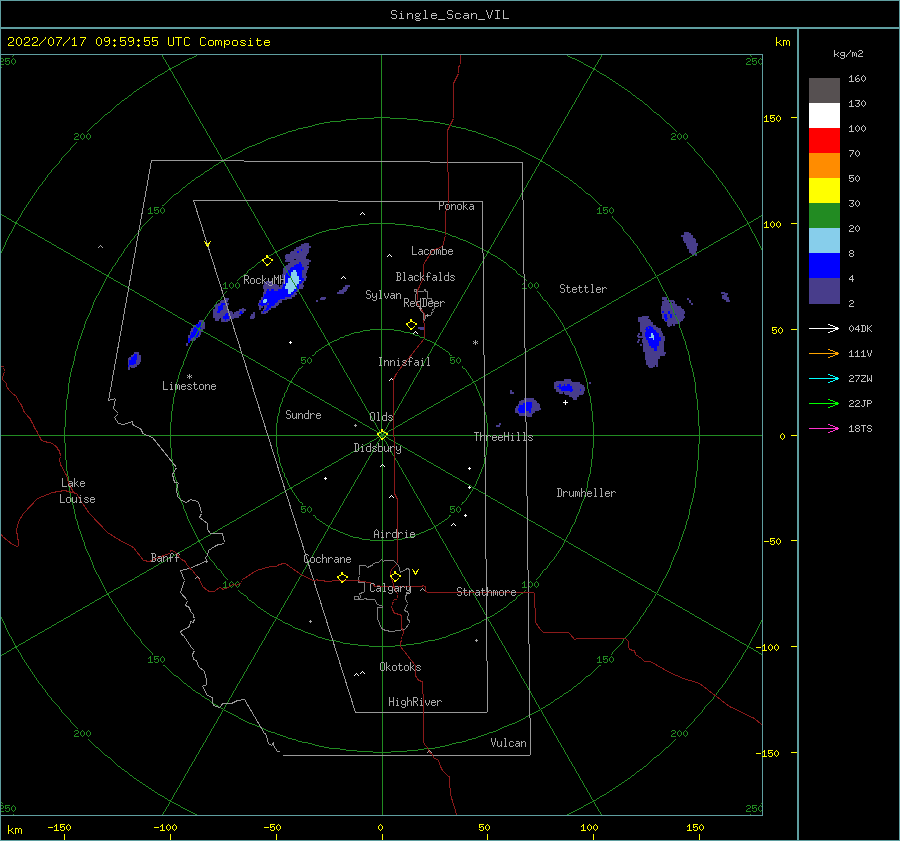Pick the dark purple 4 legend swatch
Viewport: 900px width, 841px height.
[824, 291]
